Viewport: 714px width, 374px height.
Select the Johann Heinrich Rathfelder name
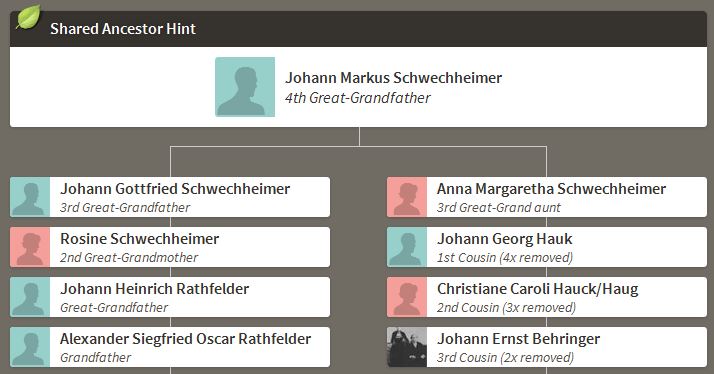(154, 289)
